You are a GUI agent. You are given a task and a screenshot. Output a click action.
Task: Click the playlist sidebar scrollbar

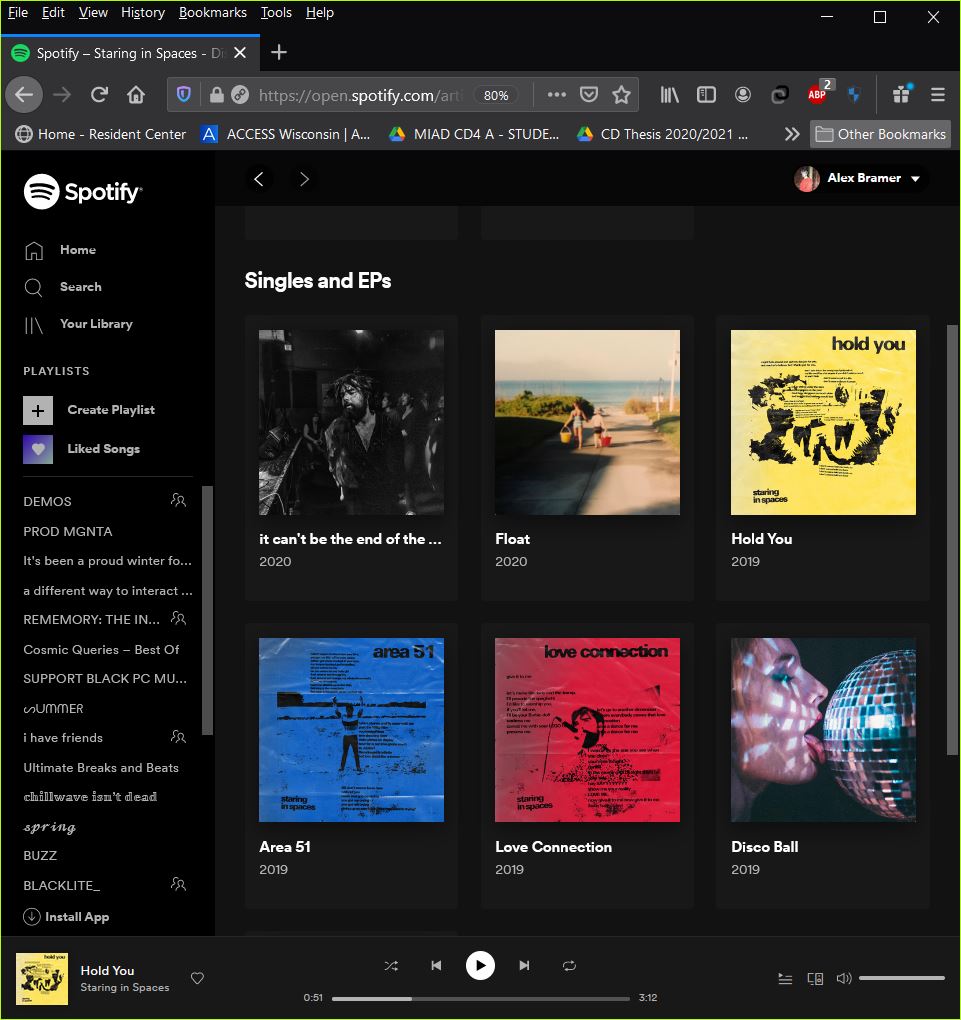(208, 610)
